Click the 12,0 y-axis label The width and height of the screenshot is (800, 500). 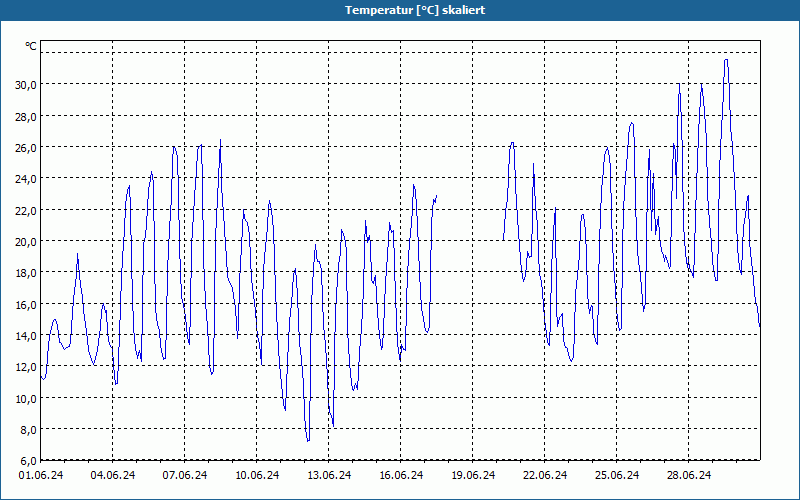[26, 367]
